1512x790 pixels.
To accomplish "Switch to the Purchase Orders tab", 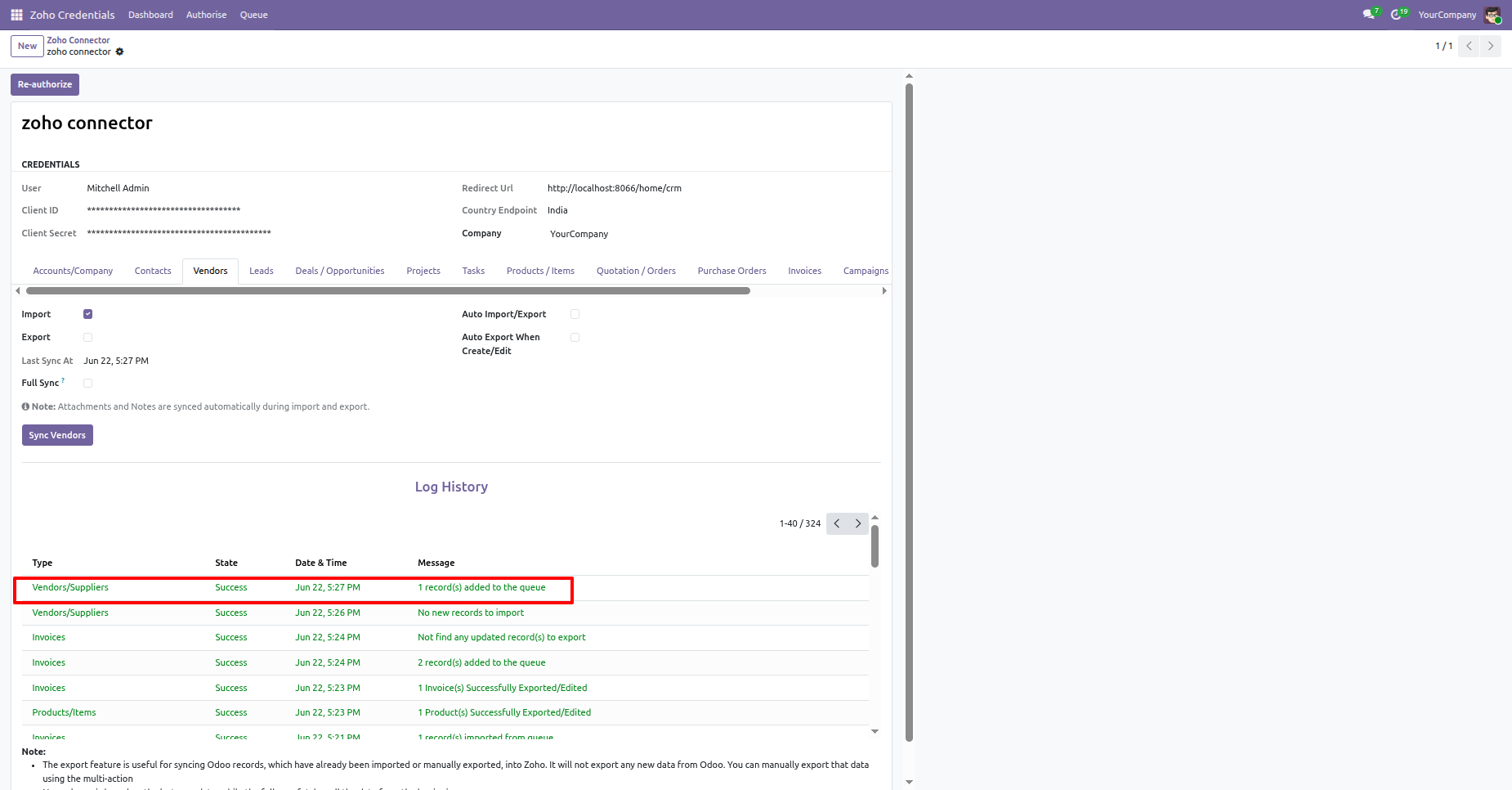I will pos(732,271).
